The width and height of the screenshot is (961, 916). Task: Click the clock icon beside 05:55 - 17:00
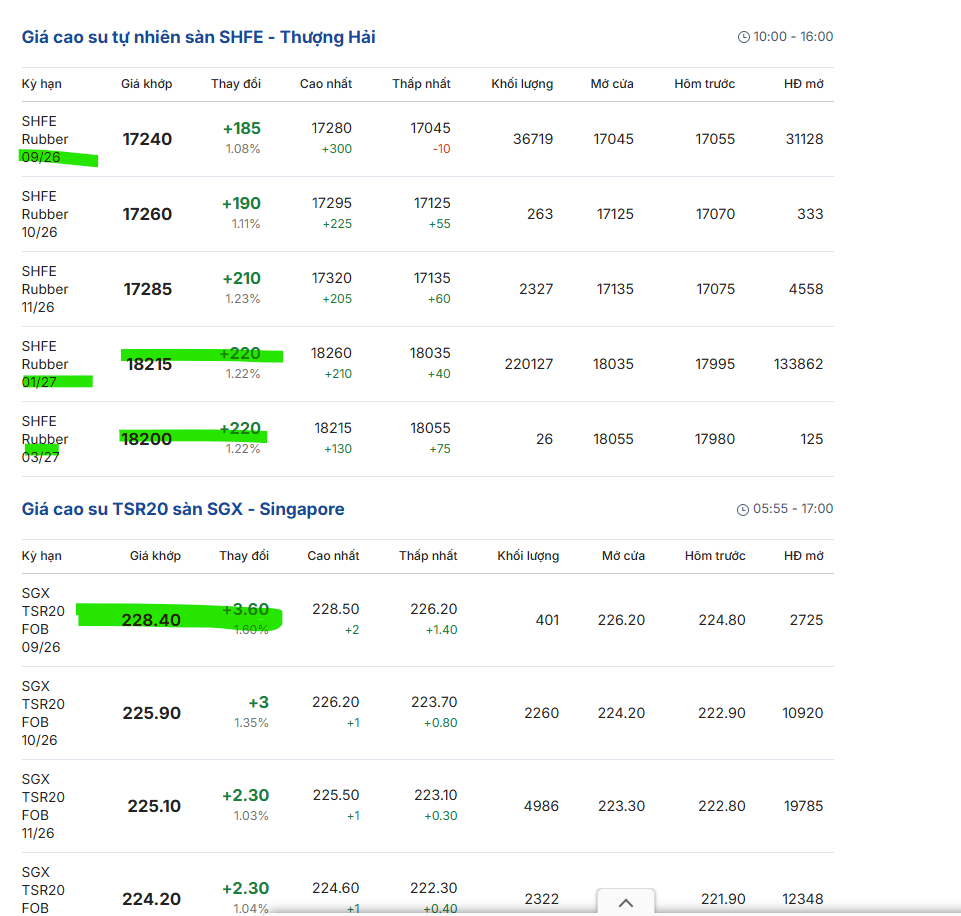click(743, 510)
